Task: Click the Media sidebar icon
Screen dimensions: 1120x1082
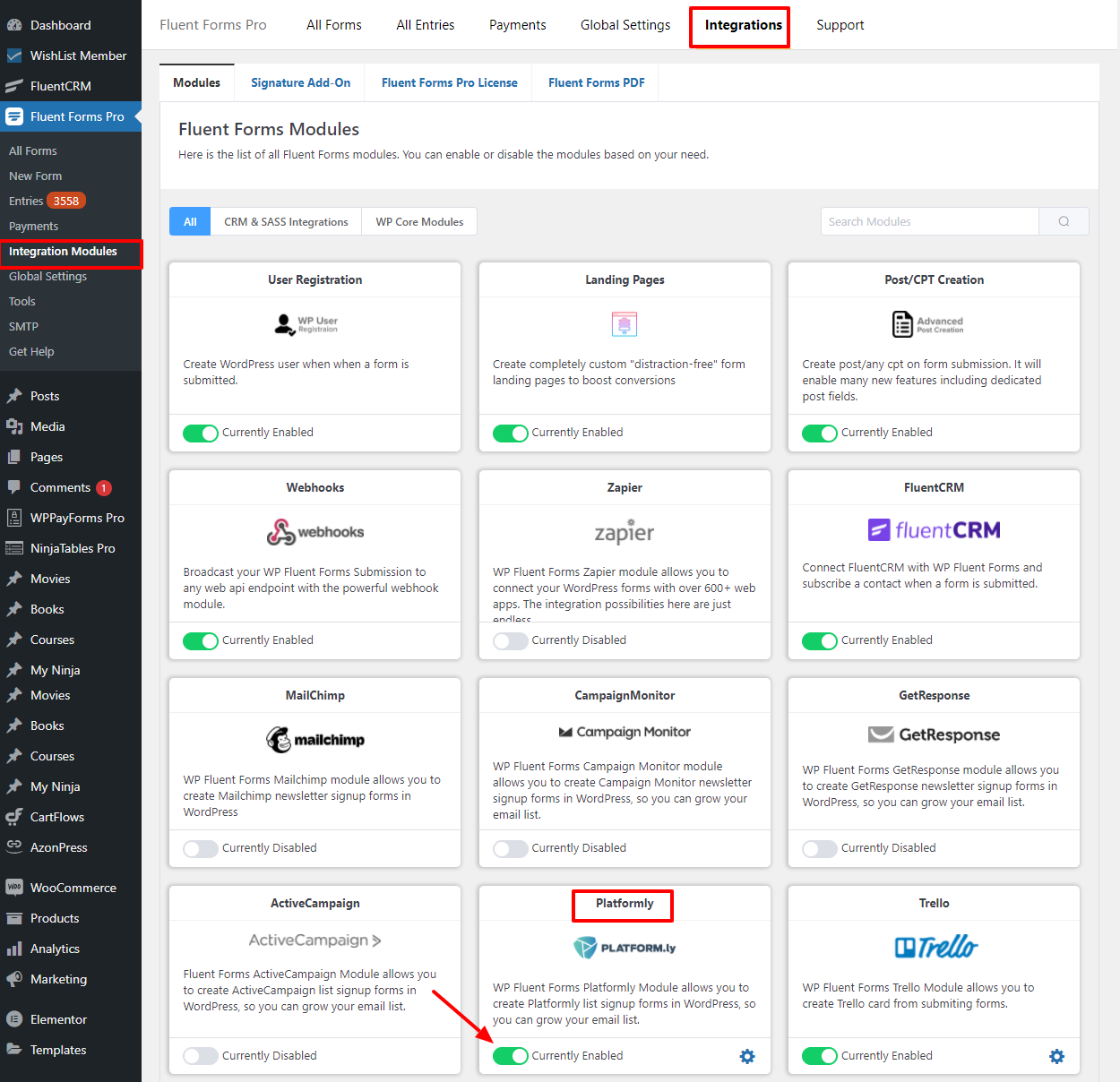Action: coord(14,426)
